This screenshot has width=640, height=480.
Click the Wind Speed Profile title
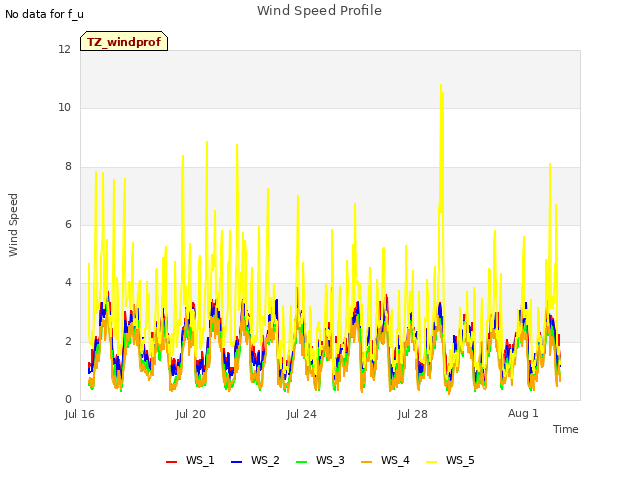(319, 11)
